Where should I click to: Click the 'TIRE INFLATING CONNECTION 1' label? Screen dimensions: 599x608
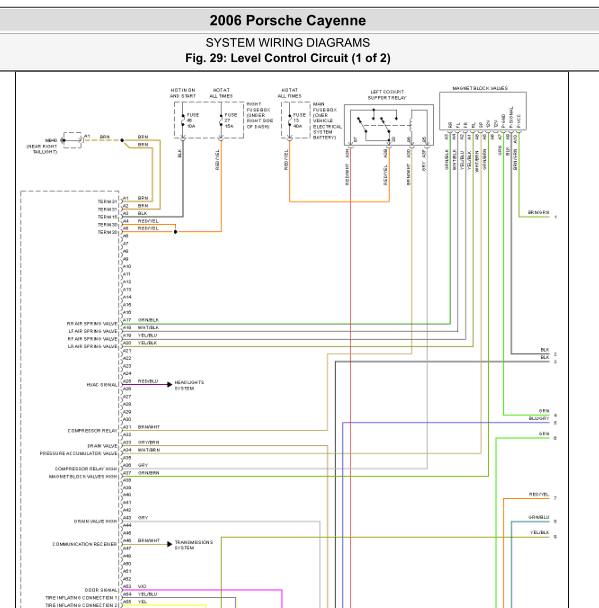[81, 598]
